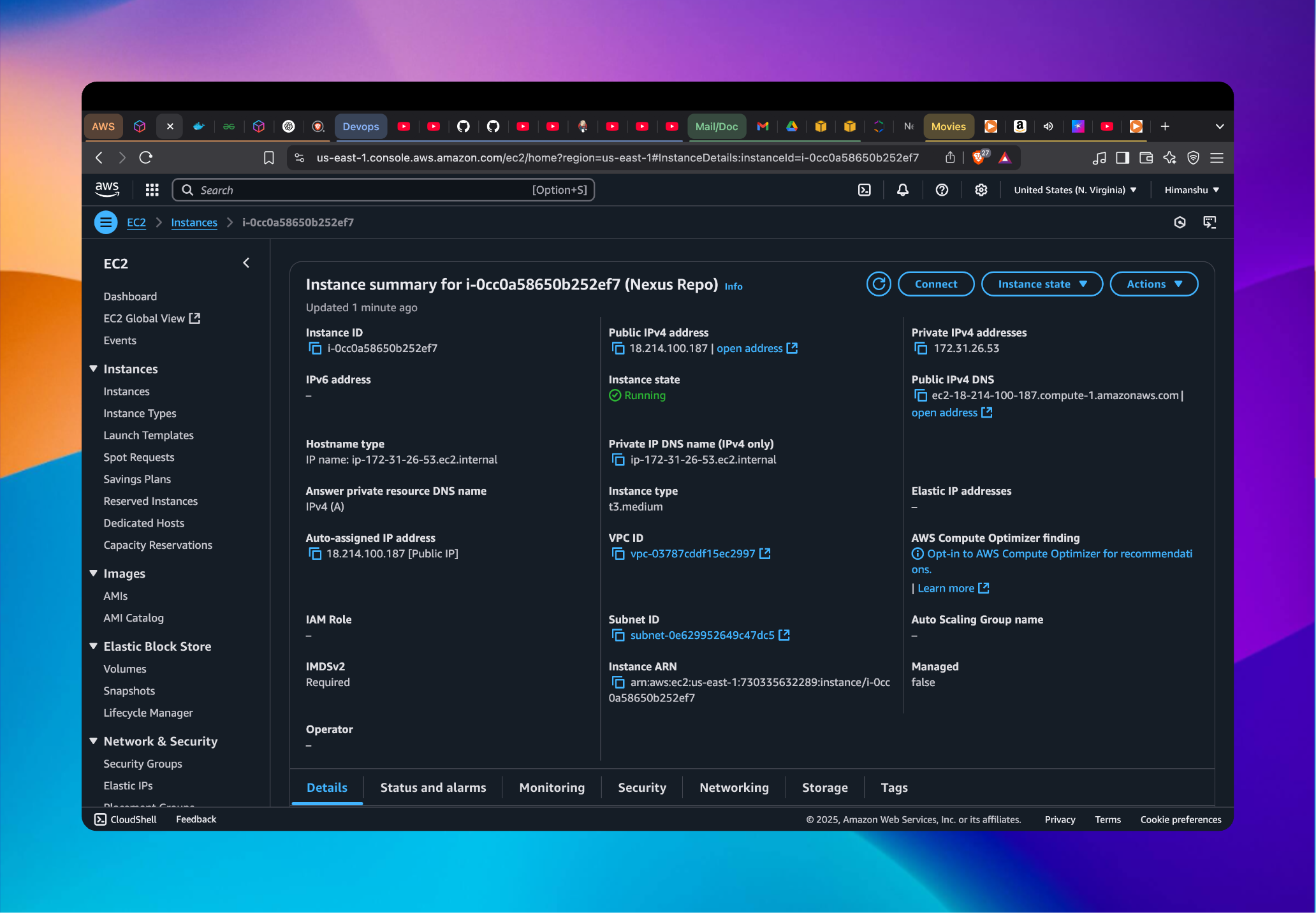Viewport: 1316px width, 913px height.
Task: Open the screen-share icon at the breadcrumb bar's right end
Action: tap(1210, 222)
